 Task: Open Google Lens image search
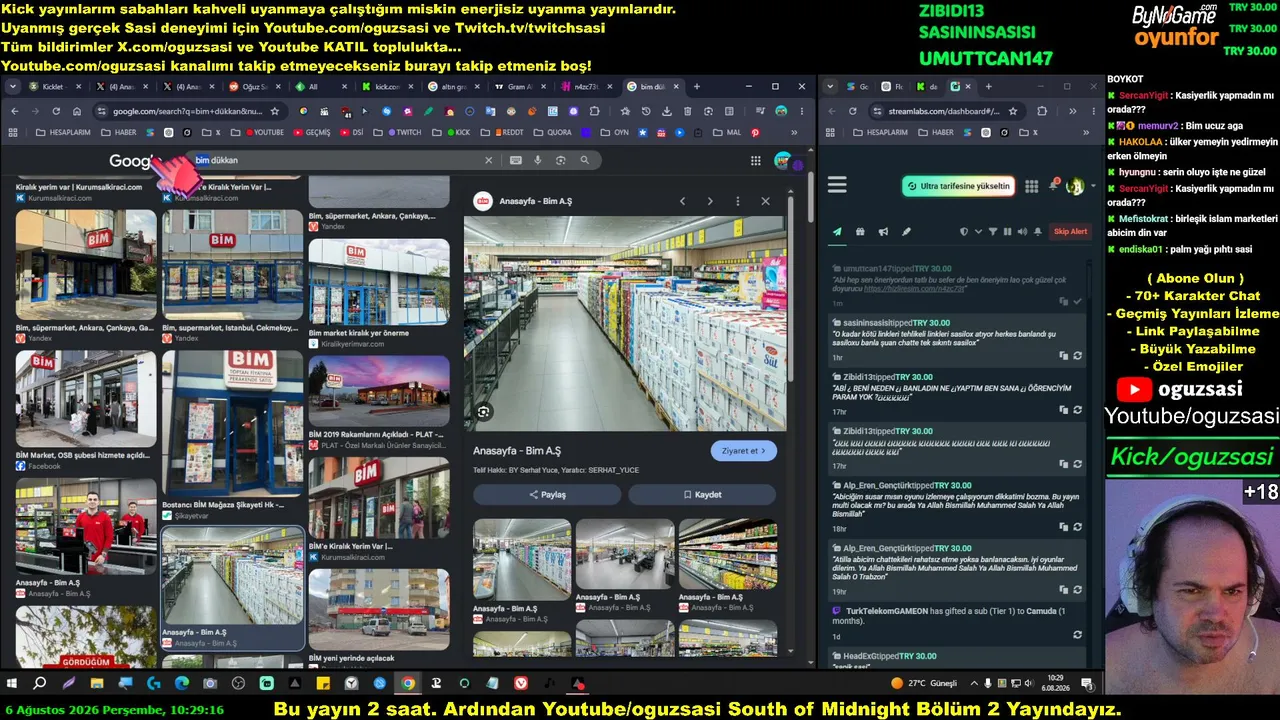coord(561,160)
